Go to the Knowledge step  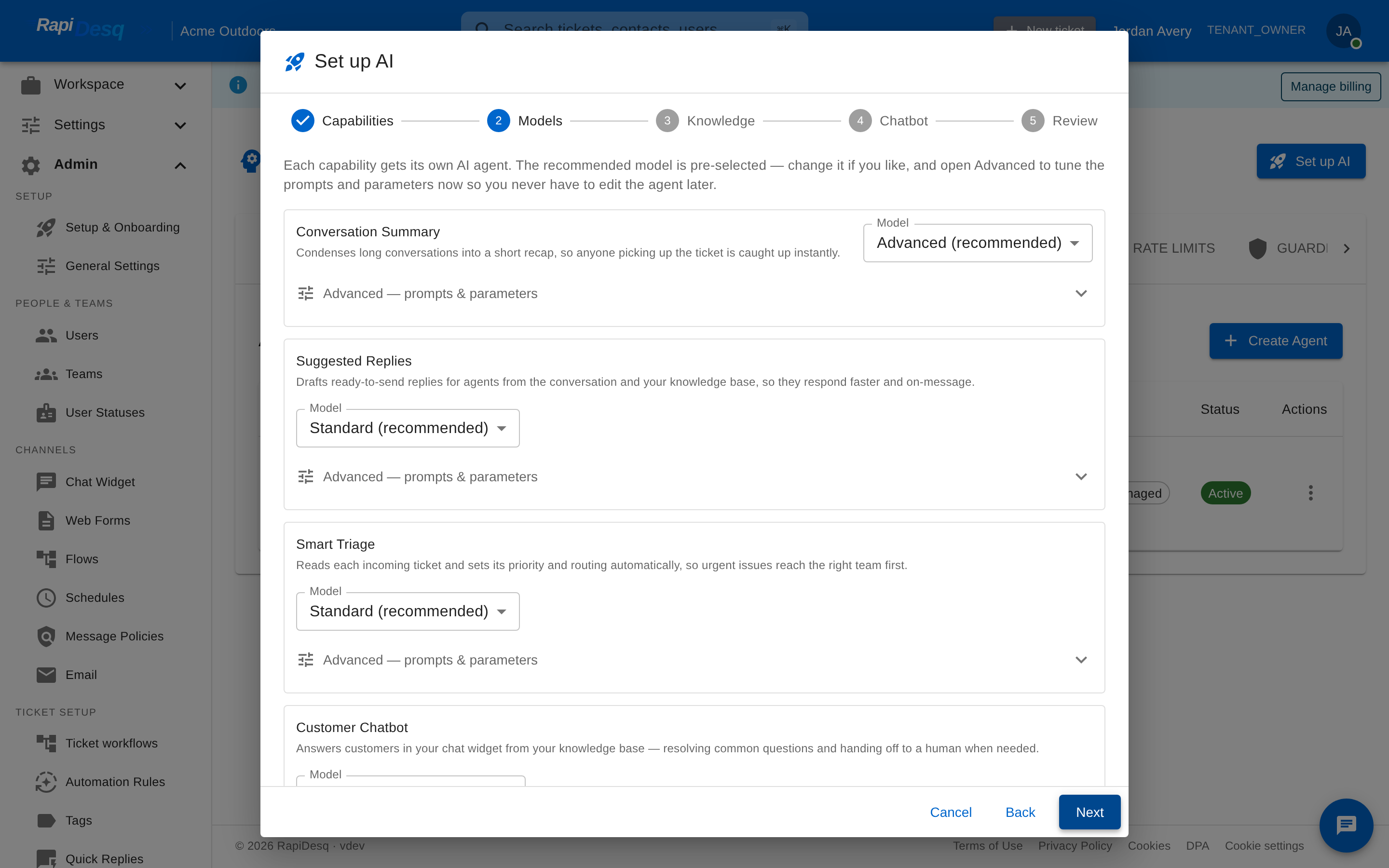pyautogui.click(x=705, y=121)
